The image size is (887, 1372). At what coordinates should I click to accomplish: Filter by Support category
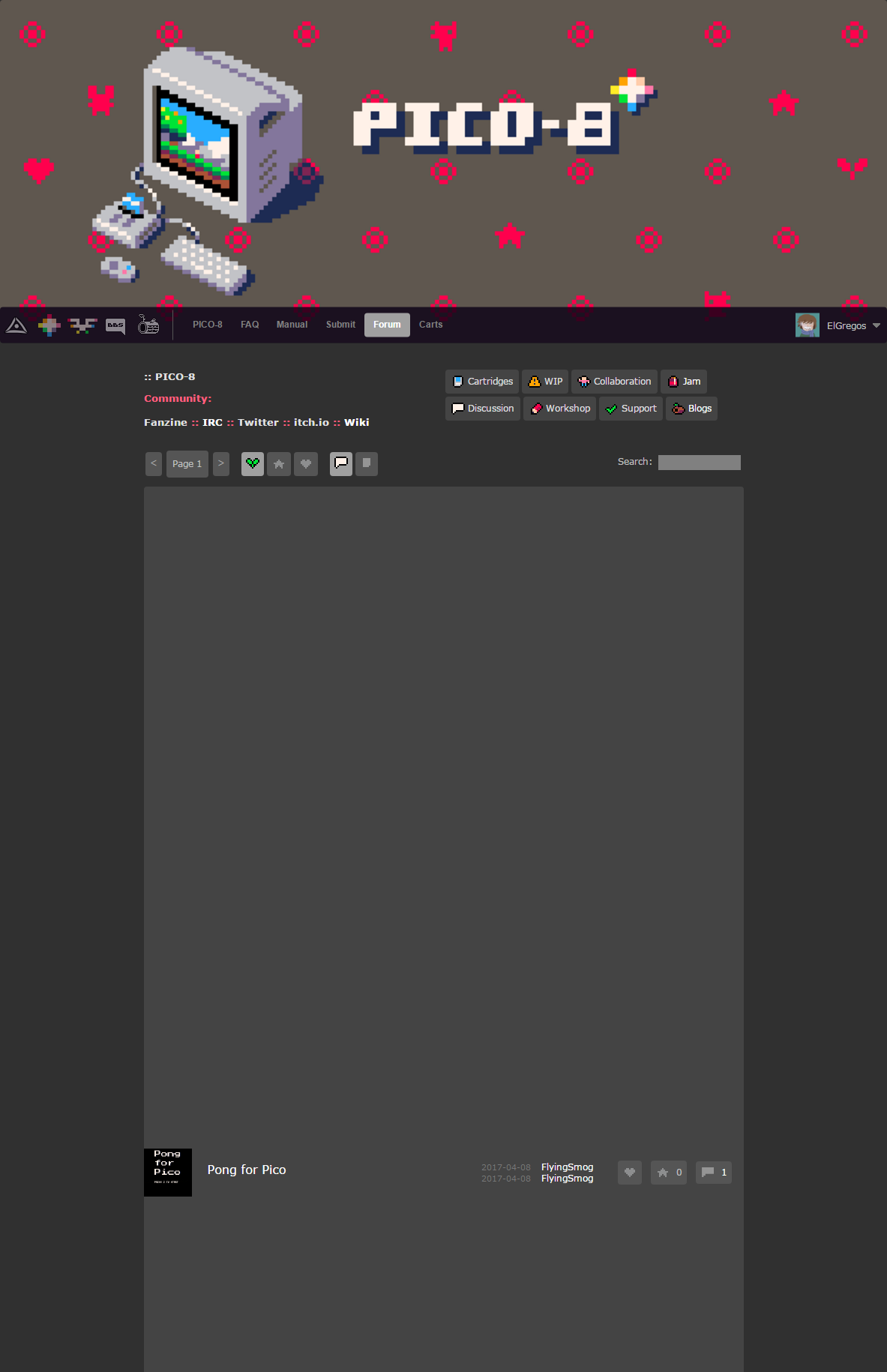click(x=631, y=409)
